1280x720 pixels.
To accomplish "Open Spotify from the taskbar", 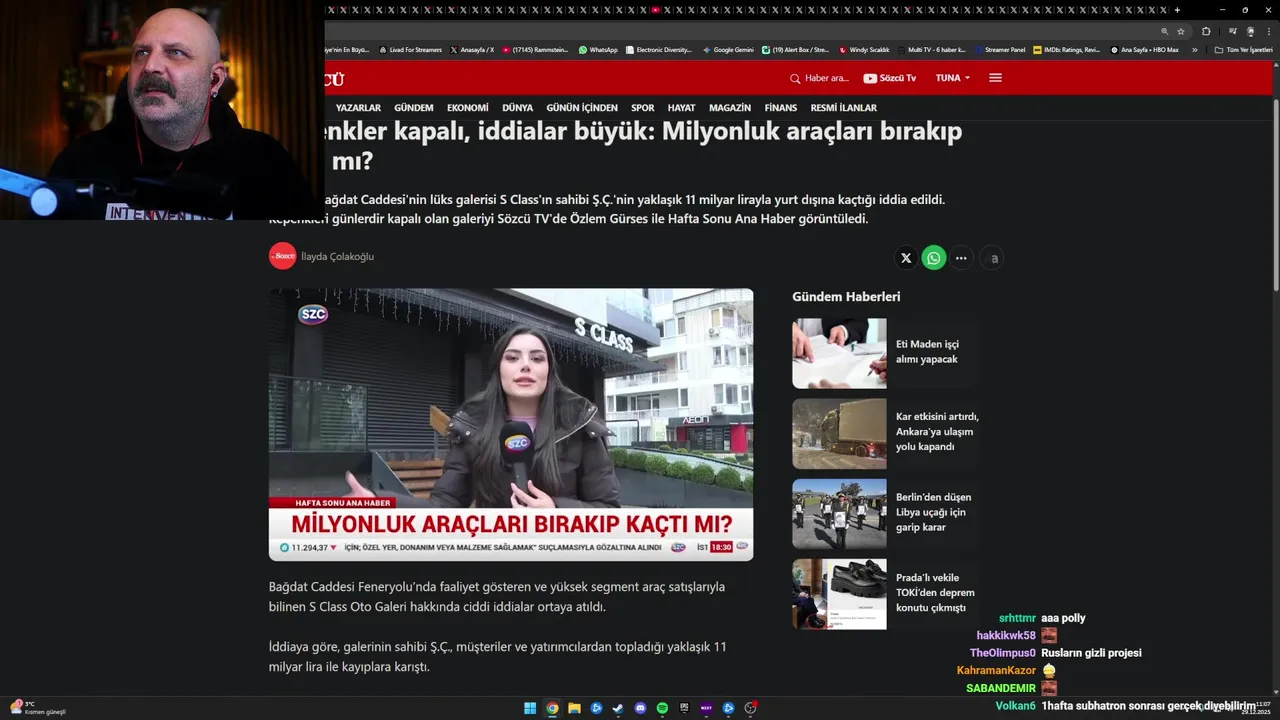I will click(662, 708).
